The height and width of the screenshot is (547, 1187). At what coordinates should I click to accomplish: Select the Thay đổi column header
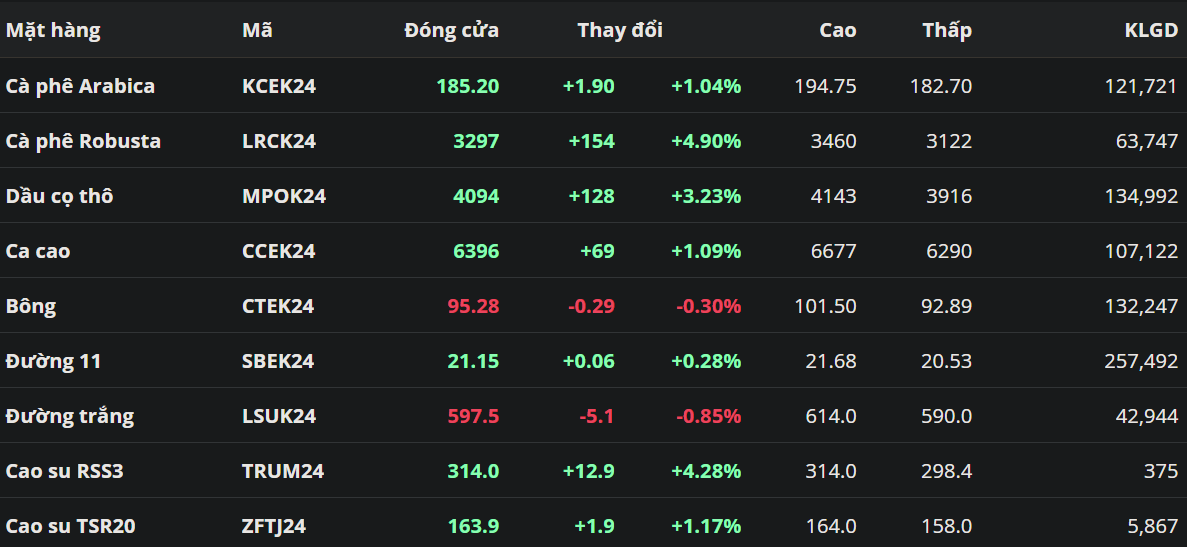tap(620, 30)
